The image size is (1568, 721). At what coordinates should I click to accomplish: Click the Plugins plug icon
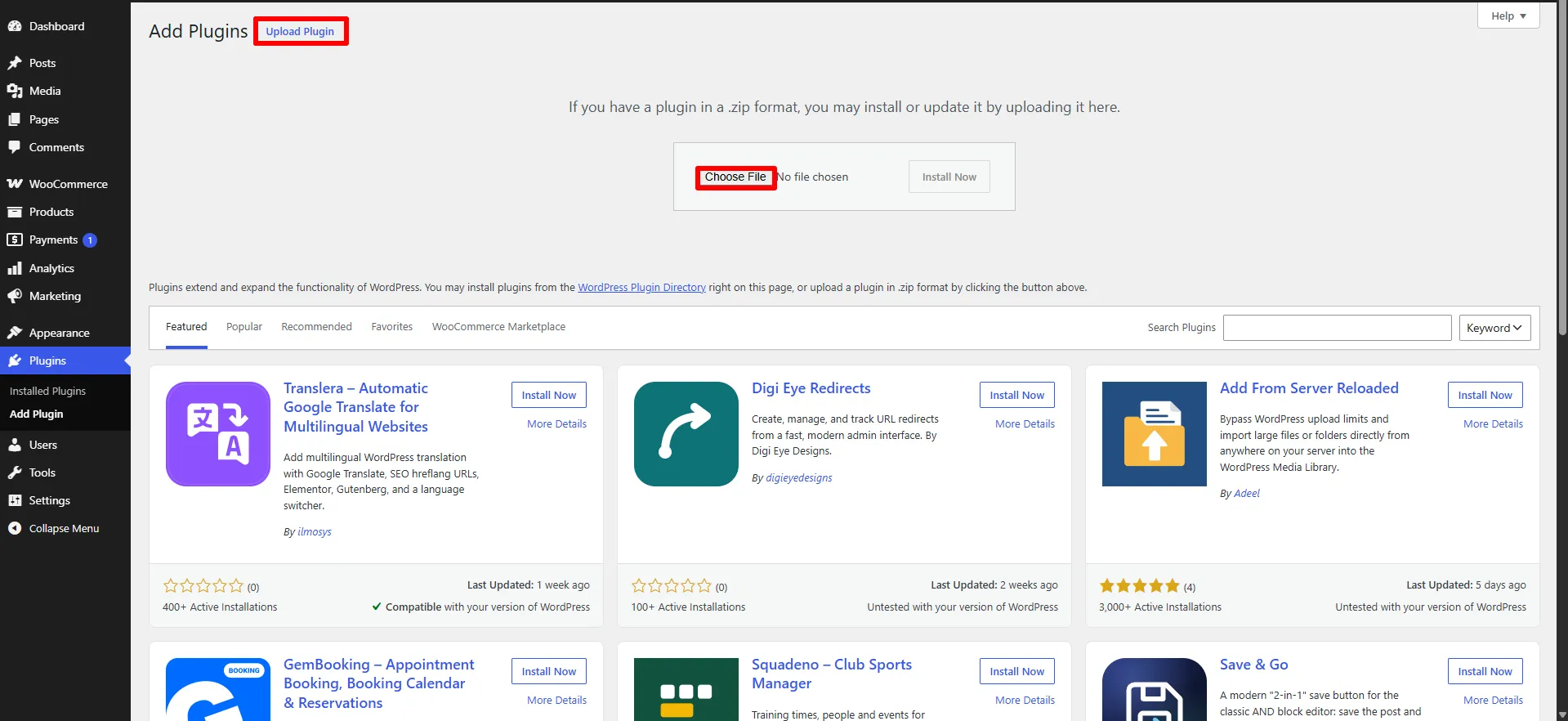(x=15, y=360)
